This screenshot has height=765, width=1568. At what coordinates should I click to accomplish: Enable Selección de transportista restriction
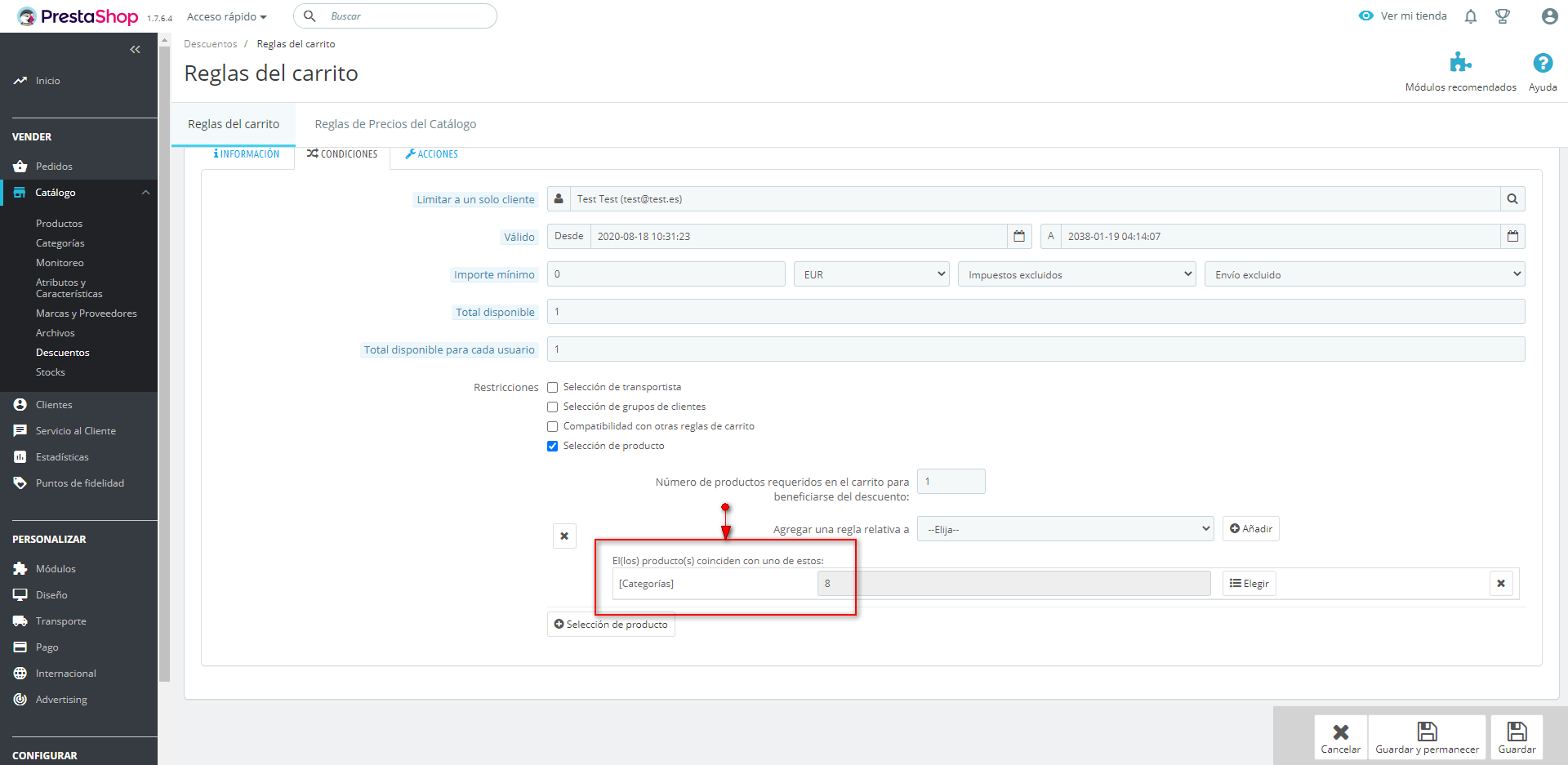553,388
